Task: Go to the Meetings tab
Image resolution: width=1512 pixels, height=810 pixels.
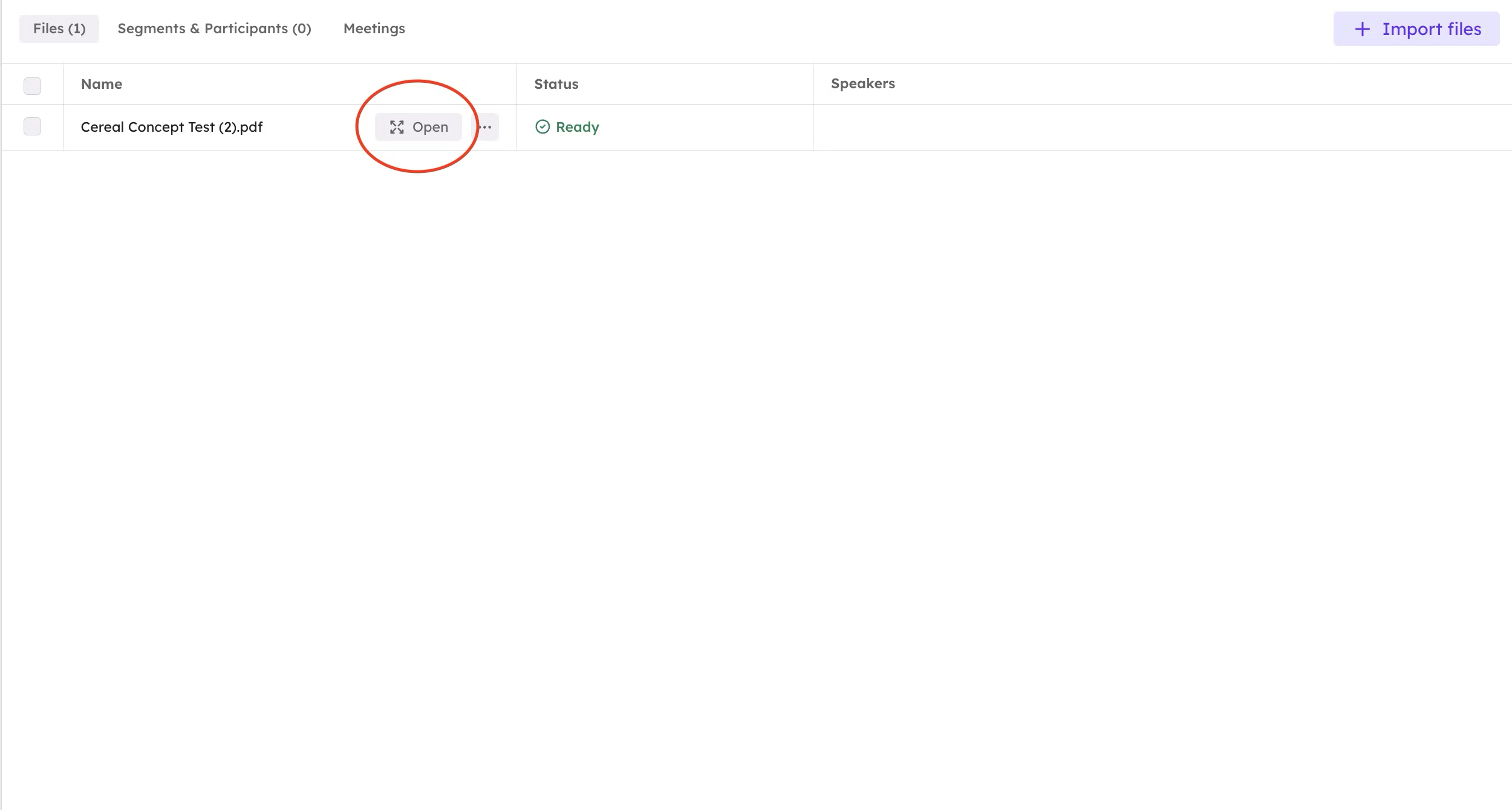Action: point(374,29)
